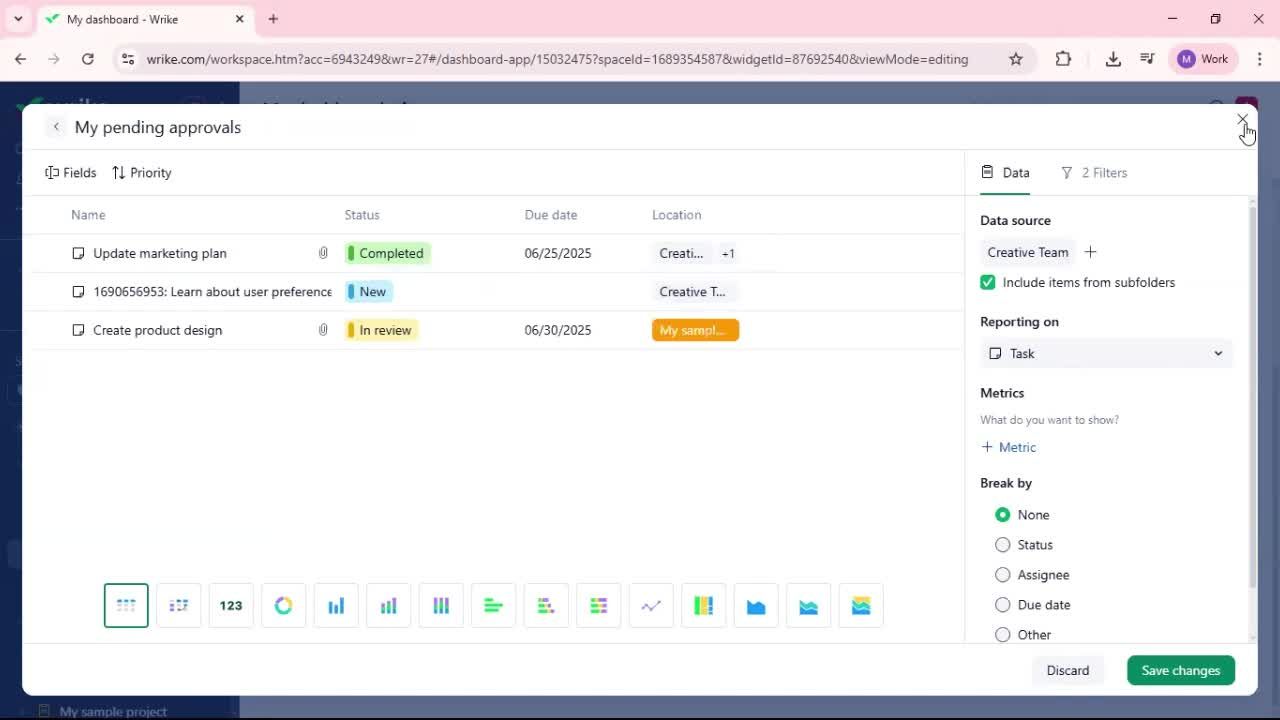Screen dimensions: 1280x720
Task: Select the pivot table chart type
Action: 179,606
